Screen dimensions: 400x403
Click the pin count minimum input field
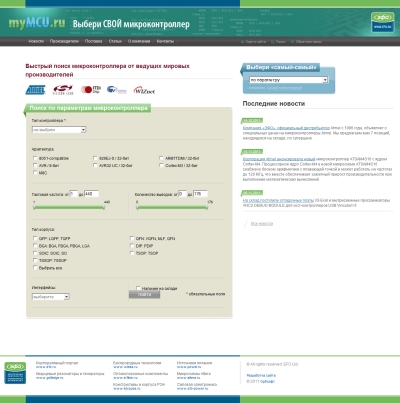pyautogui.click(x=182, y=194)
